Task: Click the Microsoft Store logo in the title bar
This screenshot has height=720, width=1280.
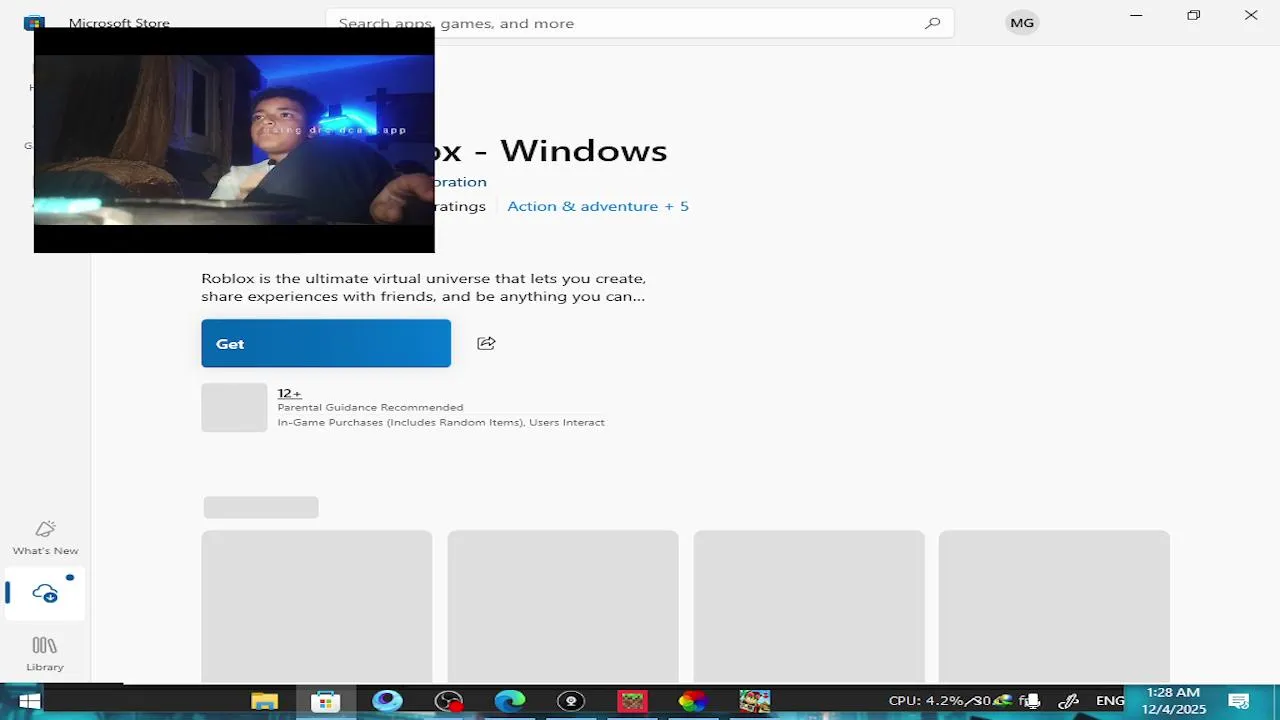Action: tap(34, 22)
